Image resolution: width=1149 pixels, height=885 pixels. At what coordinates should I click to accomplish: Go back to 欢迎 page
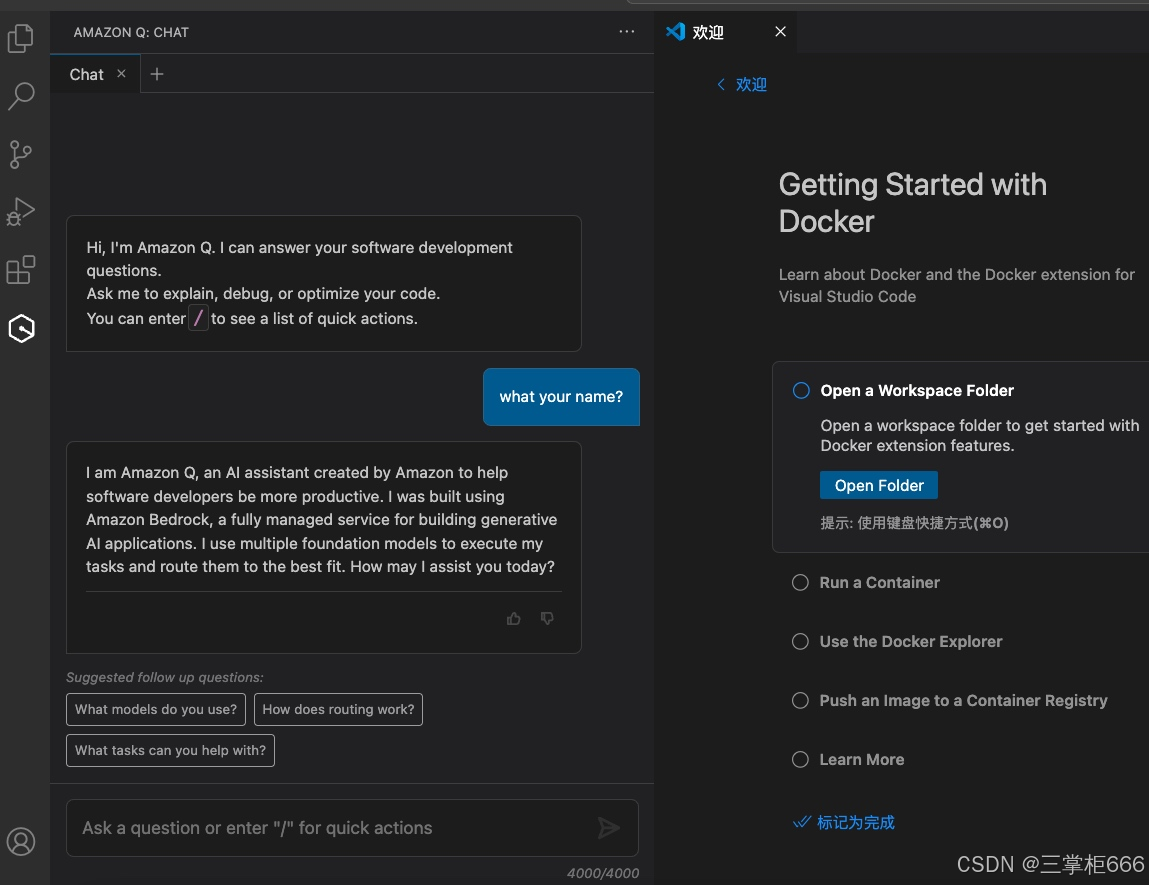point(742,84)
